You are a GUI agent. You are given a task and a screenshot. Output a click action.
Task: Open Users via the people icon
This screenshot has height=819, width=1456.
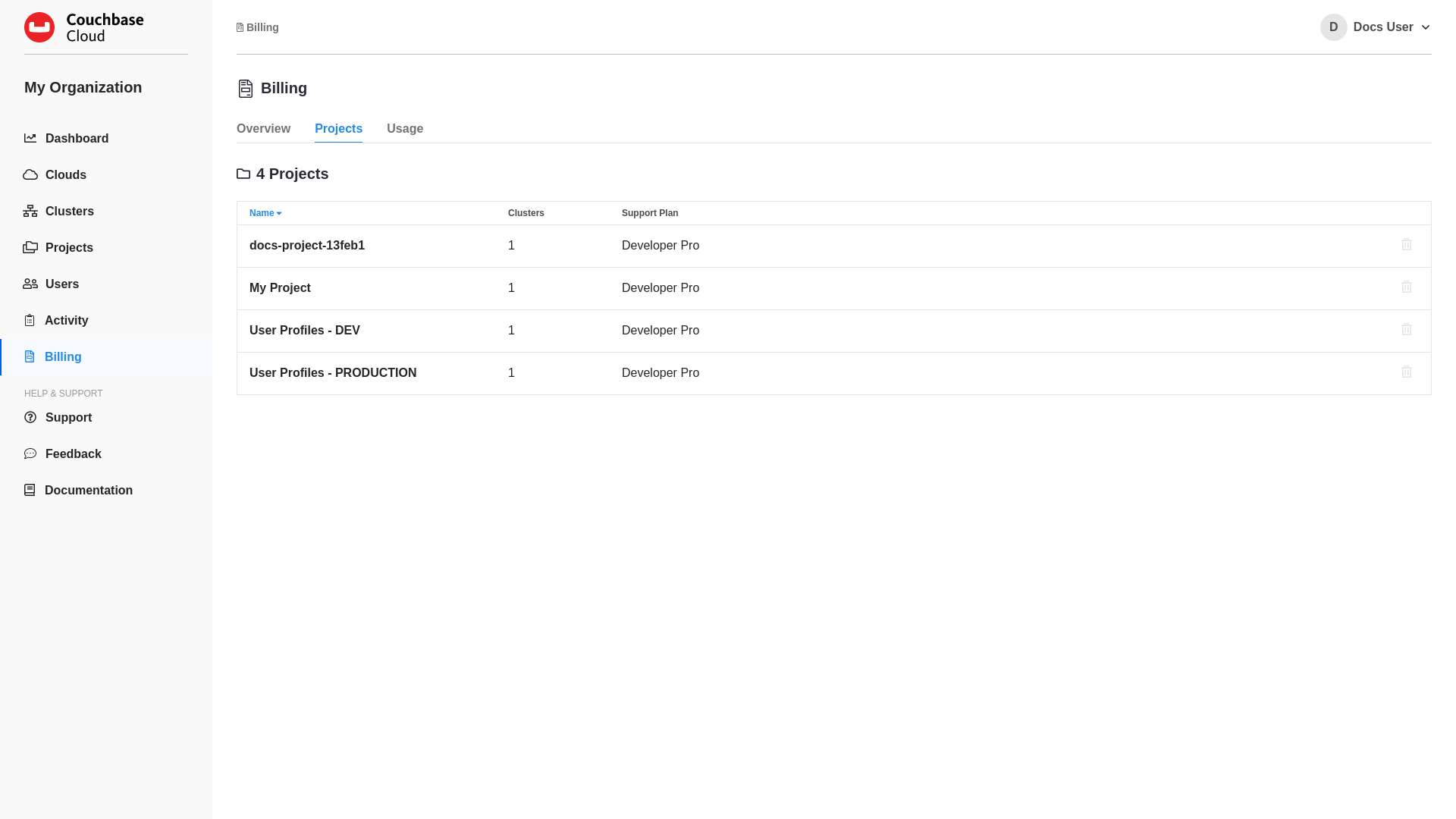click(30, 284)
